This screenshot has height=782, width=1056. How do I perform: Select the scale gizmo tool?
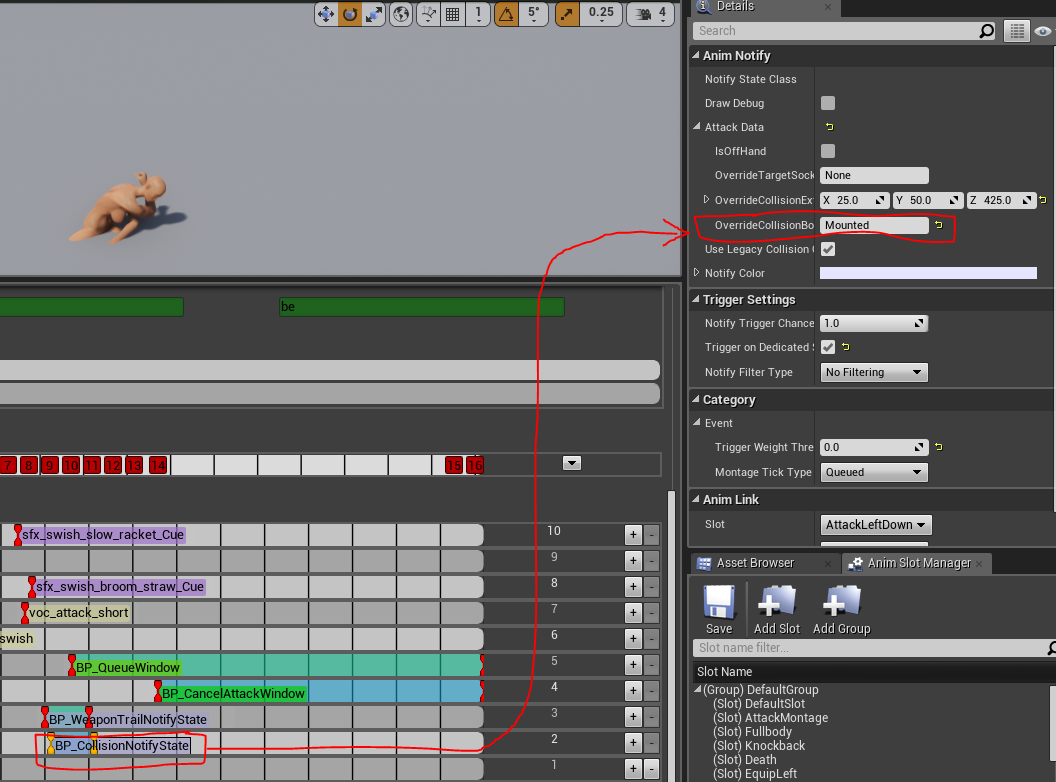373,14
